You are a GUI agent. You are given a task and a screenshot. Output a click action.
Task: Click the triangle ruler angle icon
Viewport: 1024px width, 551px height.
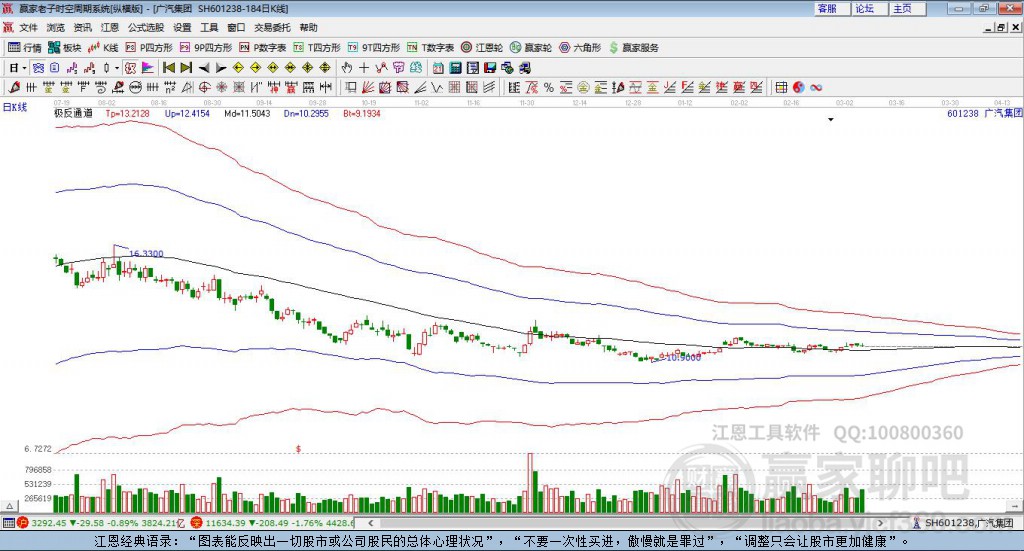point(187,87)
